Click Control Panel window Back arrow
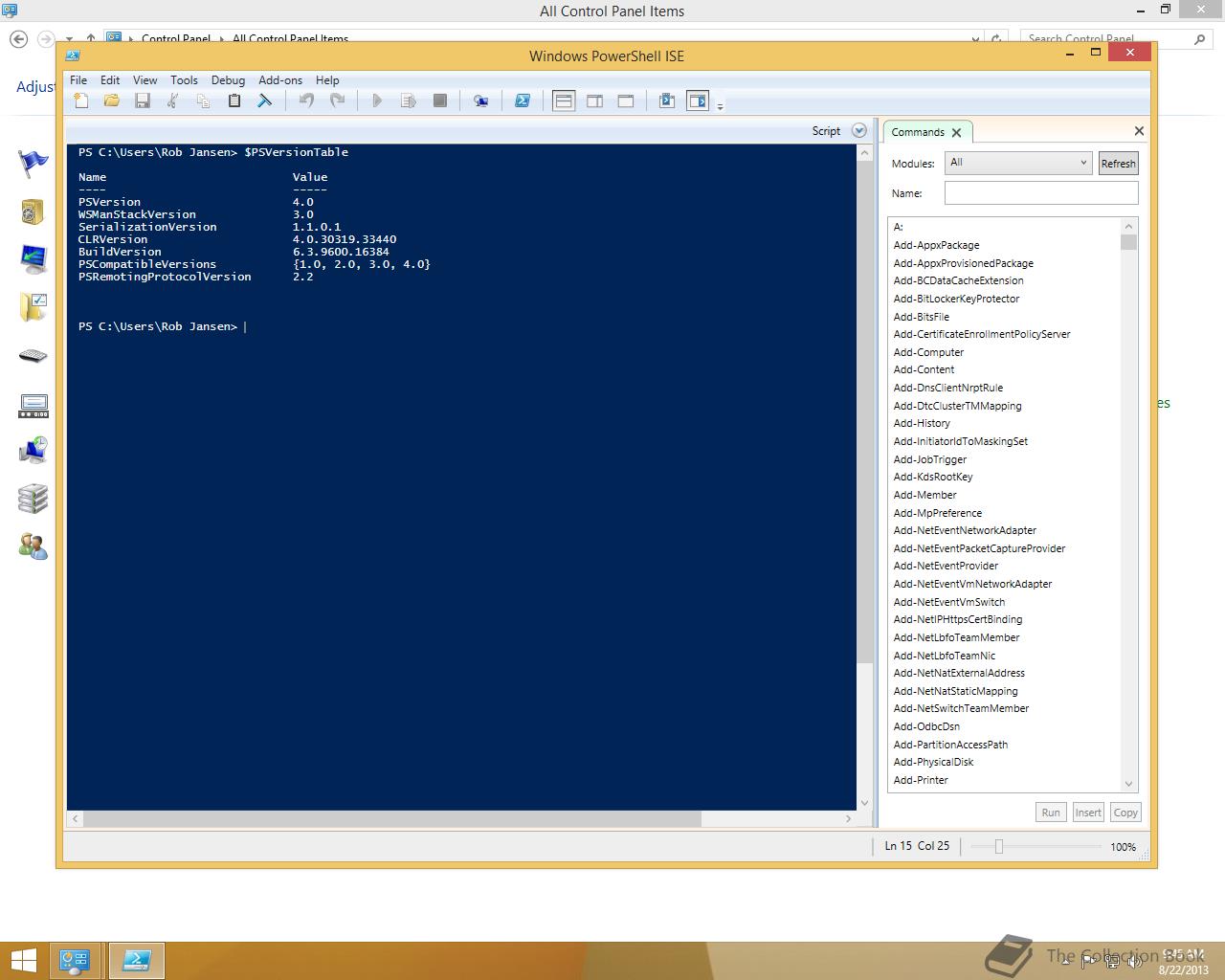 18,39
